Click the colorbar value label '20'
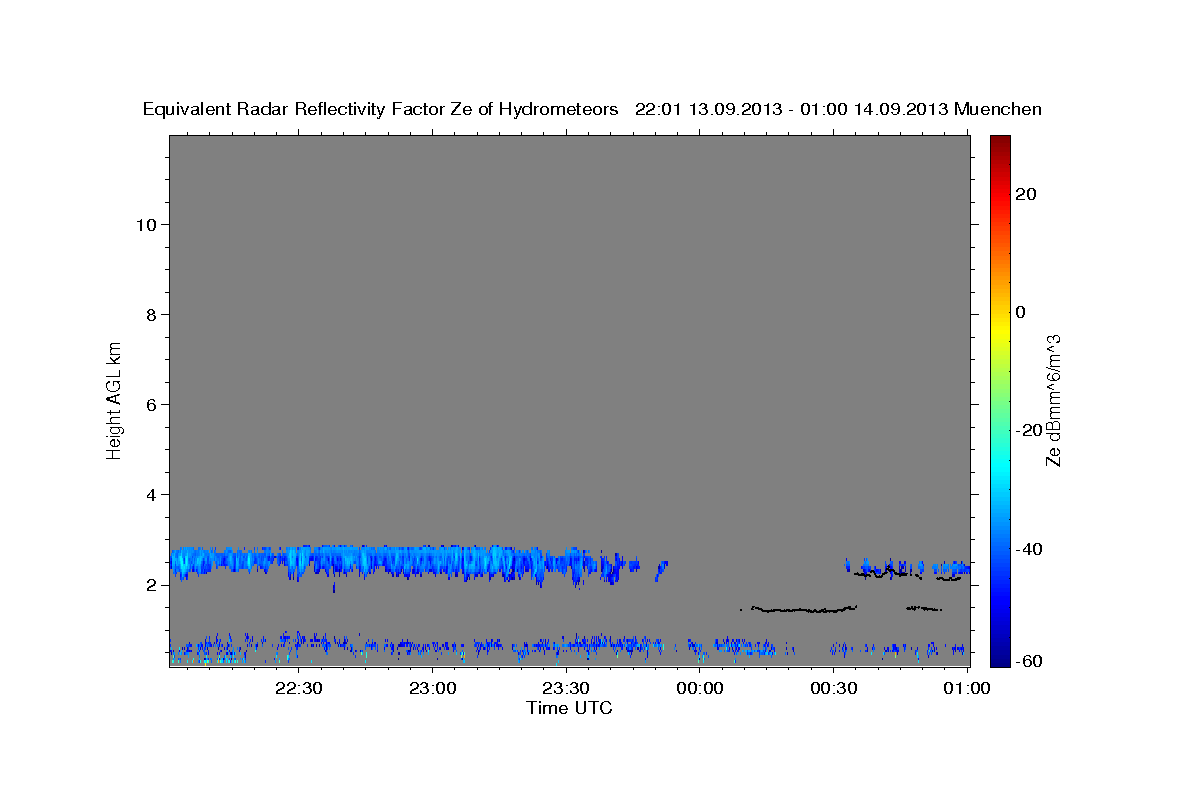This screenshot has width=1200, height=800. [1027, 194]
